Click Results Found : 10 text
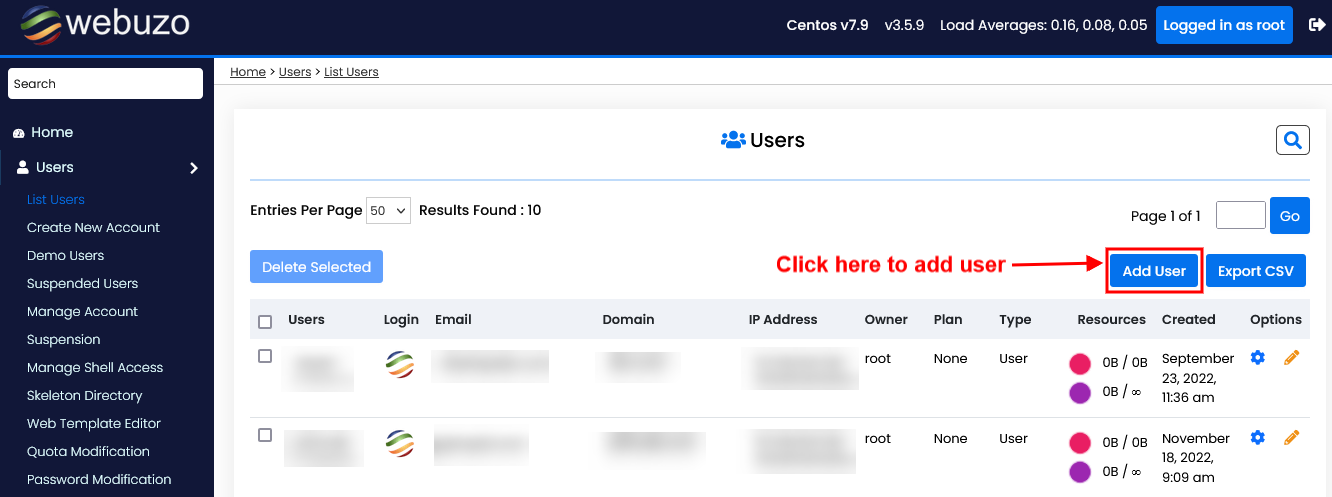Image resolution: width=1332 pixels, height=497 pixels. pos(480,210)
